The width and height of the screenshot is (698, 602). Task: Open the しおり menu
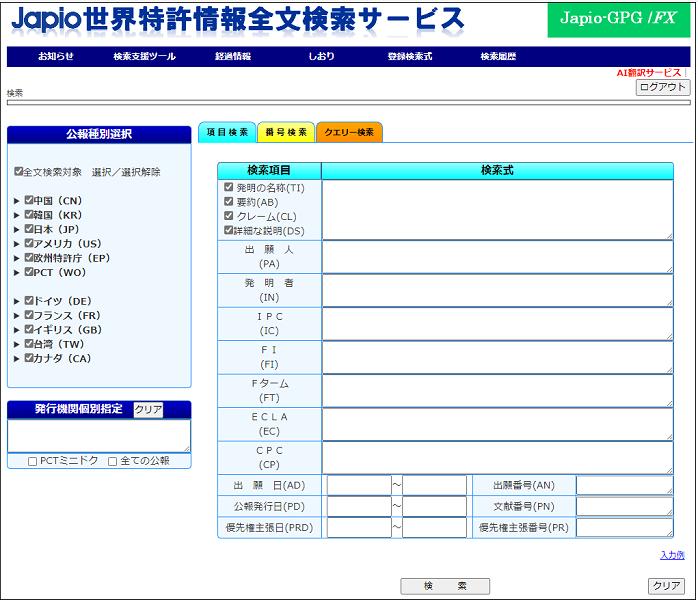point(321,57)
